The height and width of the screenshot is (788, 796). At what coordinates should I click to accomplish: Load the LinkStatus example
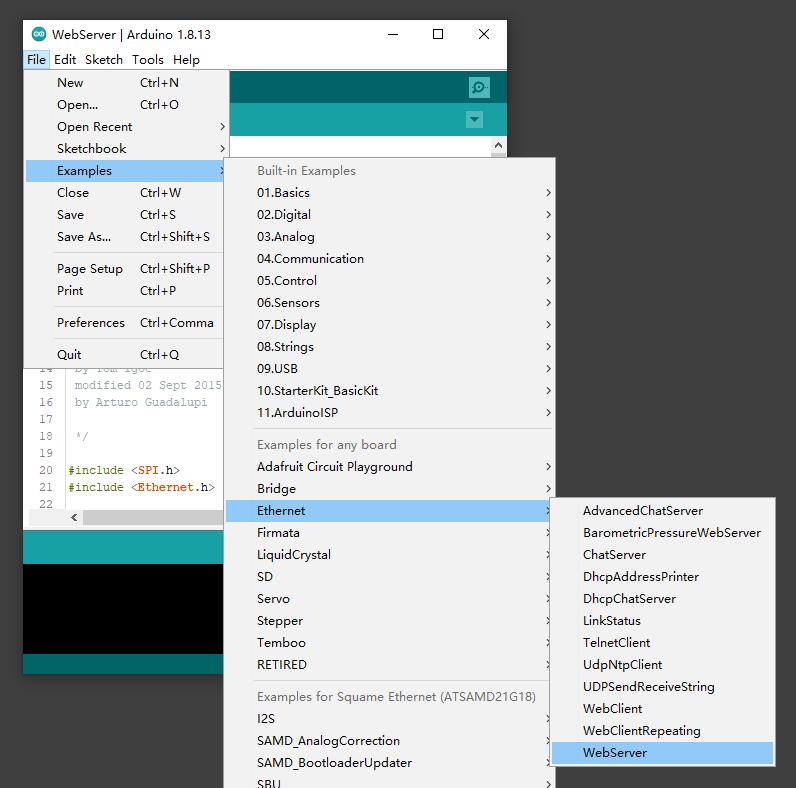click(662, 620)
